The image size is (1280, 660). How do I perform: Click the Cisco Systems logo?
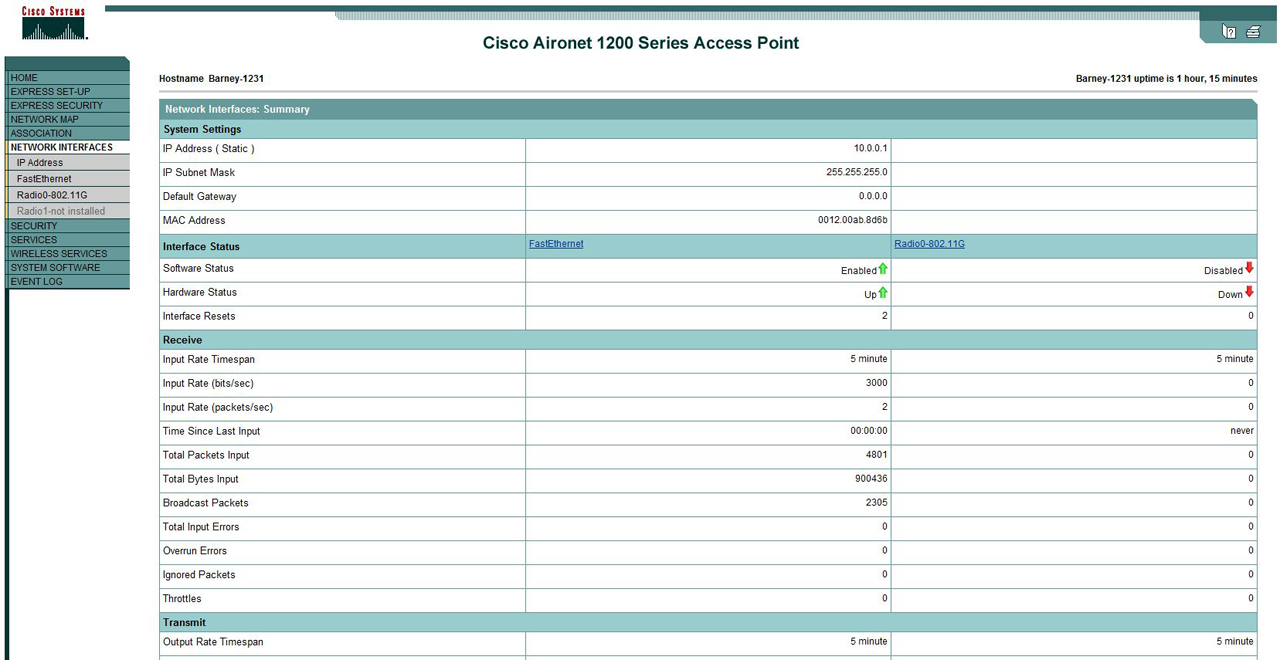[54, 24]
